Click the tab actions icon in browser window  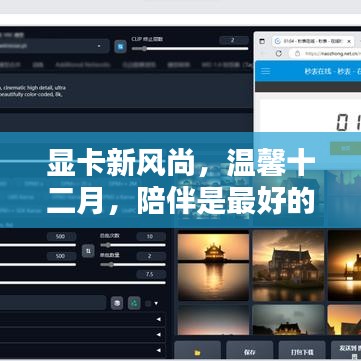(x=262, y=41)
